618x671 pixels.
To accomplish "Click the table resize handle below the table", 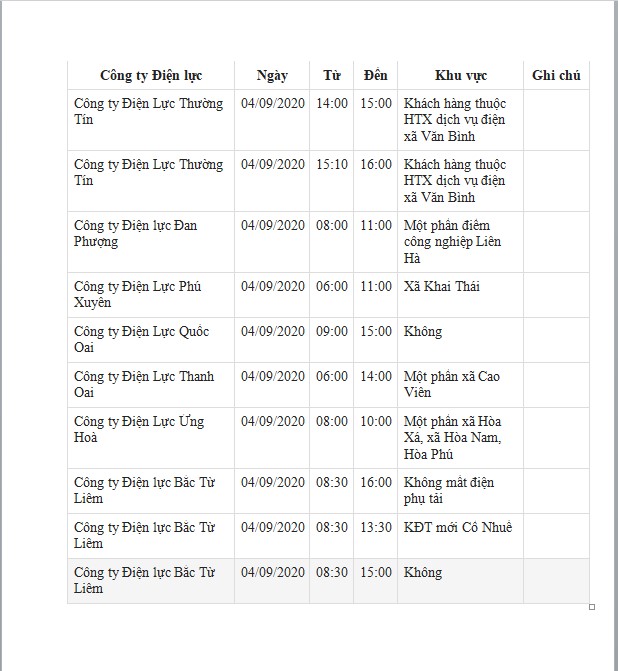I will pos(592,607).
